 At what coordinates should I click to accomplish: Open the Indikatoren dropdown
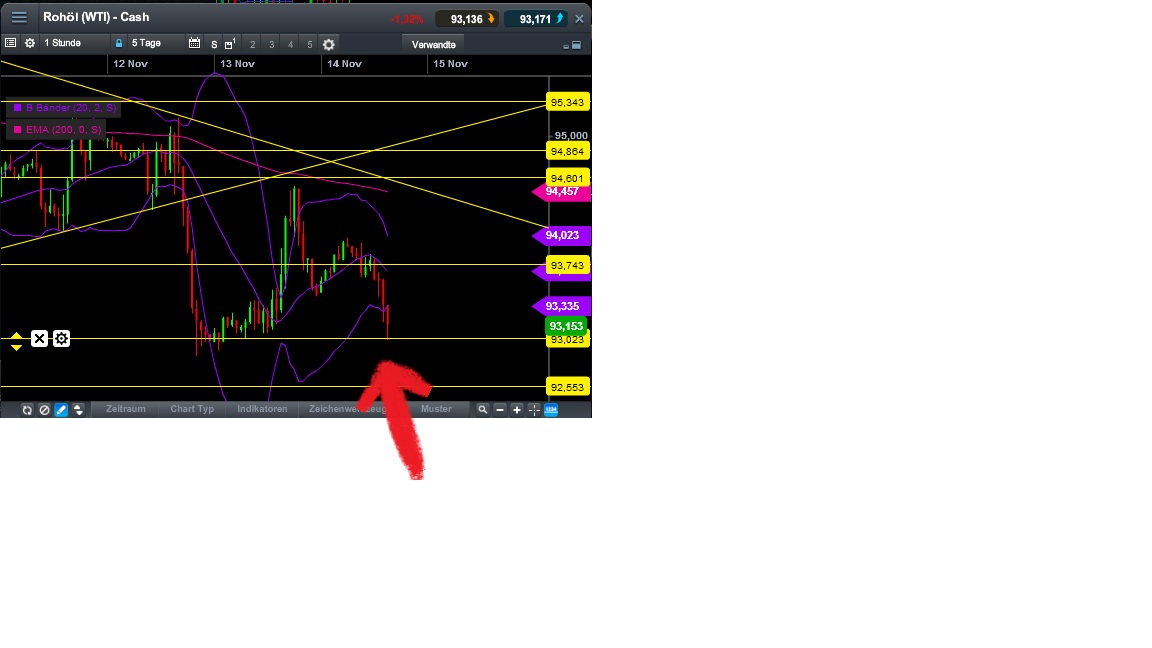261,409
